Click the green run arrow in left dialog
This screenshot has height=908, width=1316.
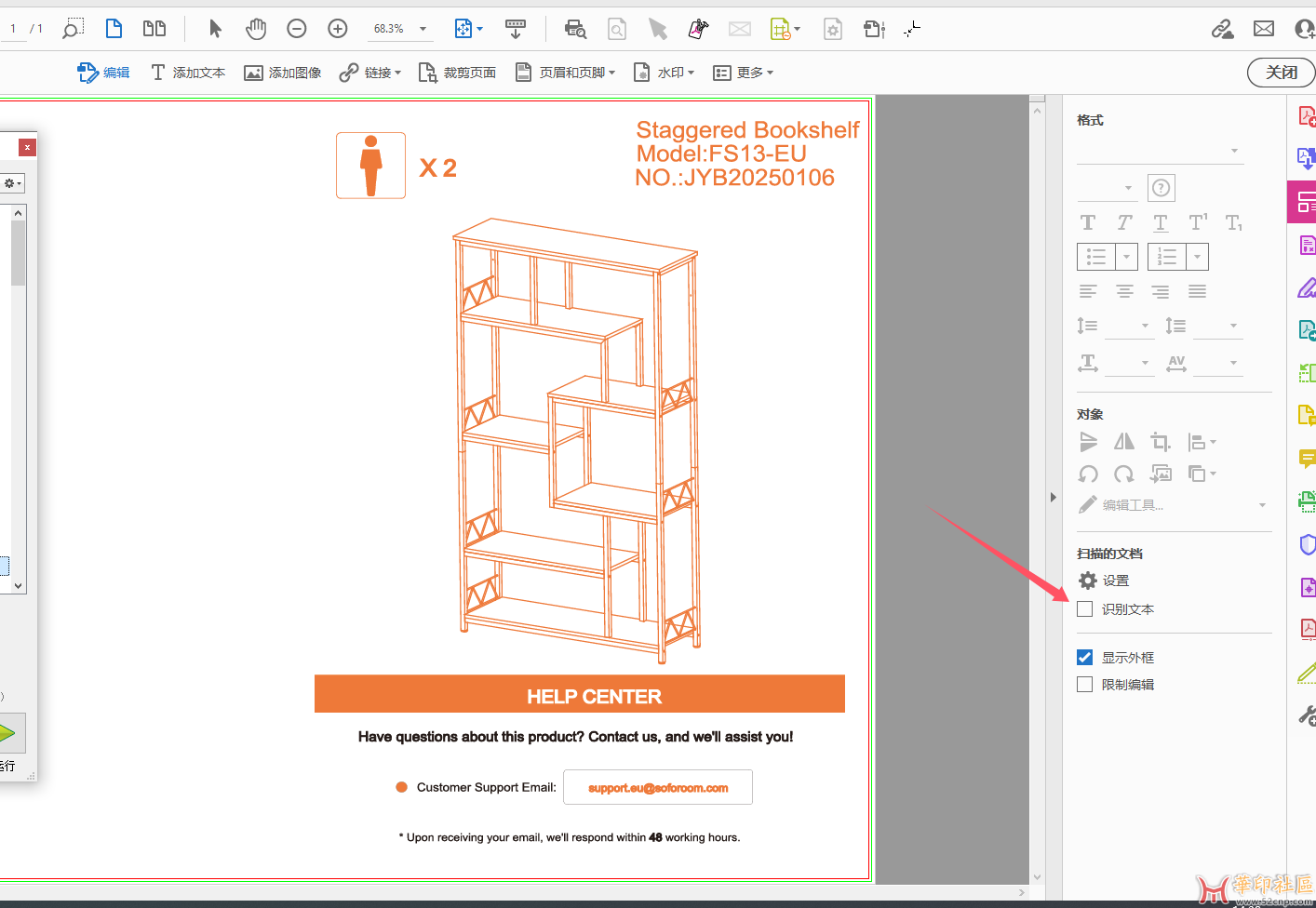9,734
